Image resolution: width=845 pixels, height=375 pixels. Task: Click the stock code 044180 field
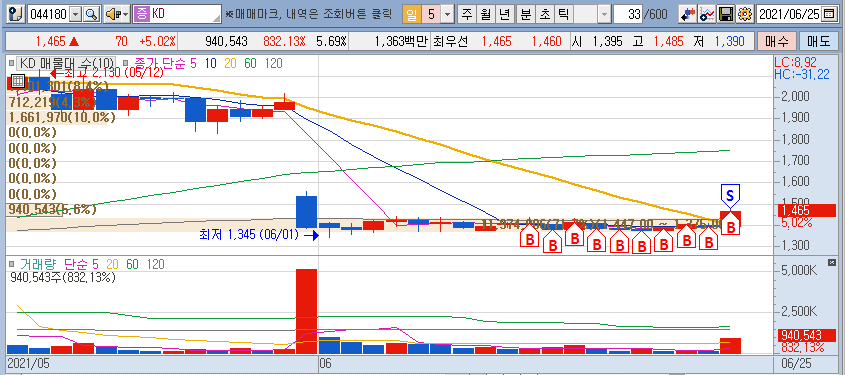[x=49, y=15]
